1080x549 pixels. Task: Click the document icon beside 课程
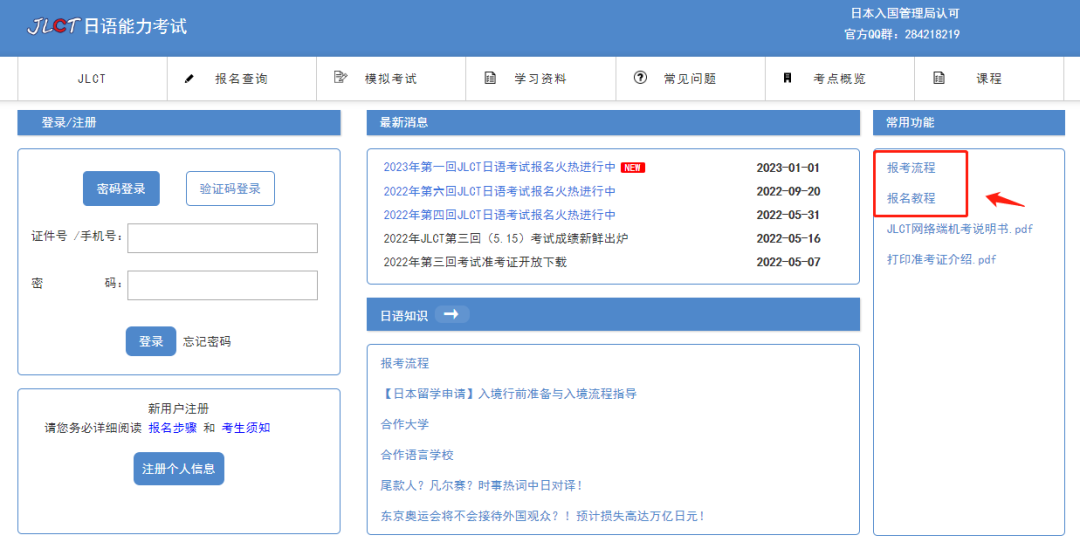click(x=939, y=78)
